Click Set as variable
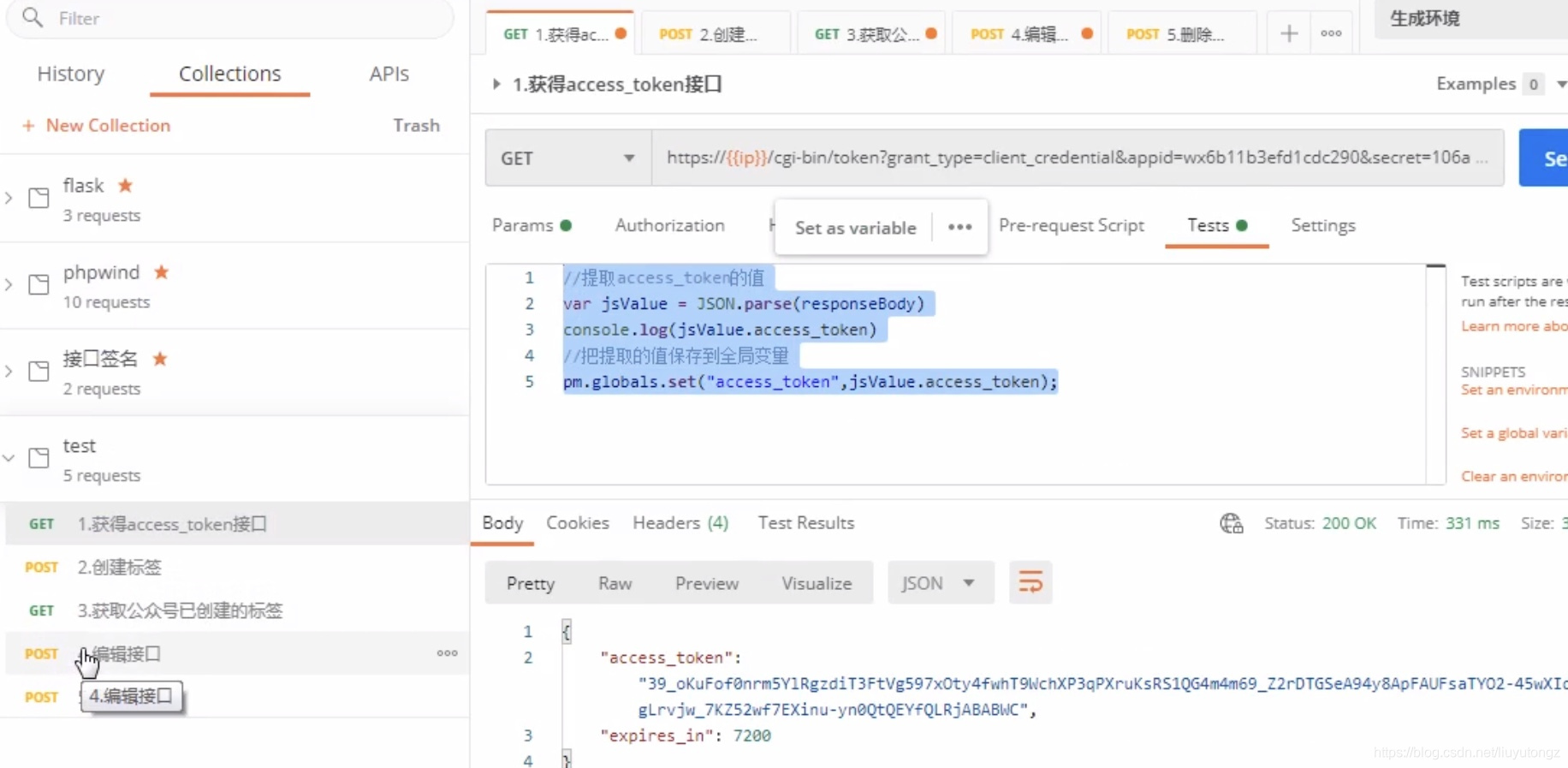Image resolution: width=1568 pixels, height=768 pixels. pos(855,228)
